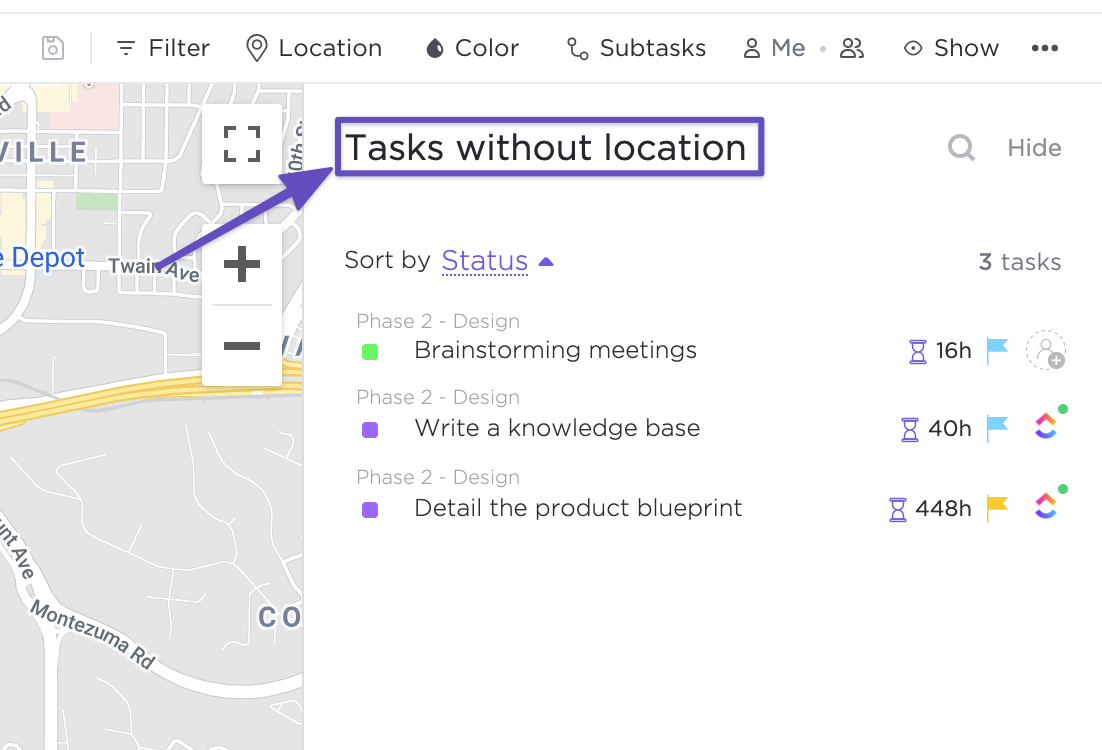Open the Color options menu
The height and width of the screenshot is (750, 1102).
tap(472, 48)
